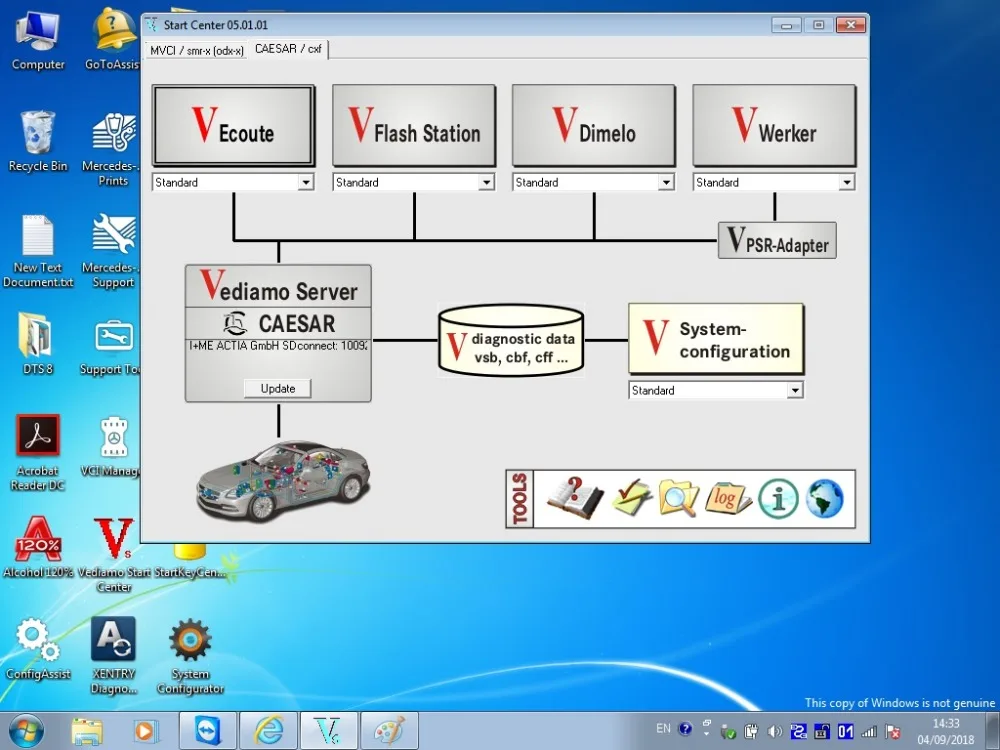The image size is (1000, 750).
Task: Open TeamViewer from the taskbar
Action: [x=207, y=731]
